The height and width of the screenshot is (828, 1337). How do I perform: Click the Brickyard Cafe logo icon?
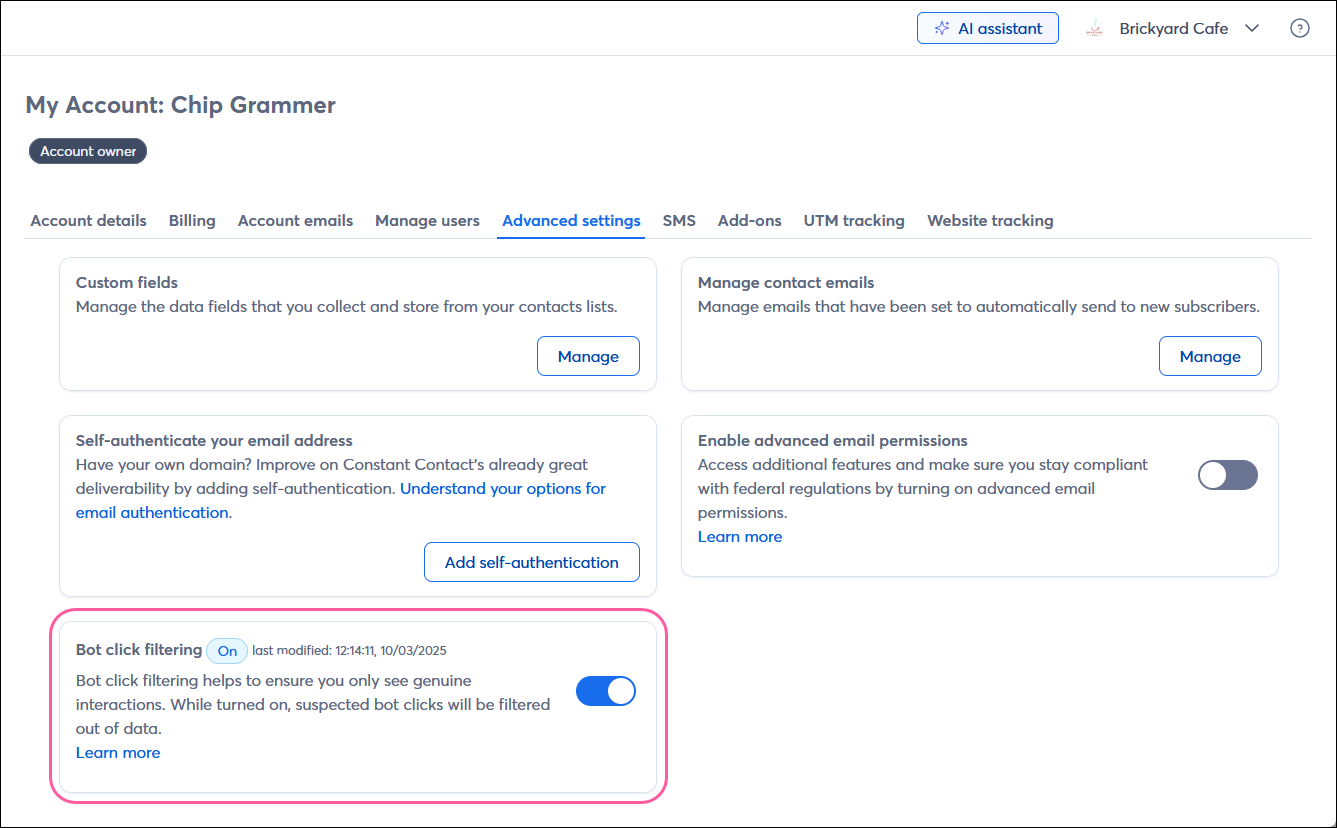(x=1094, y=29)
